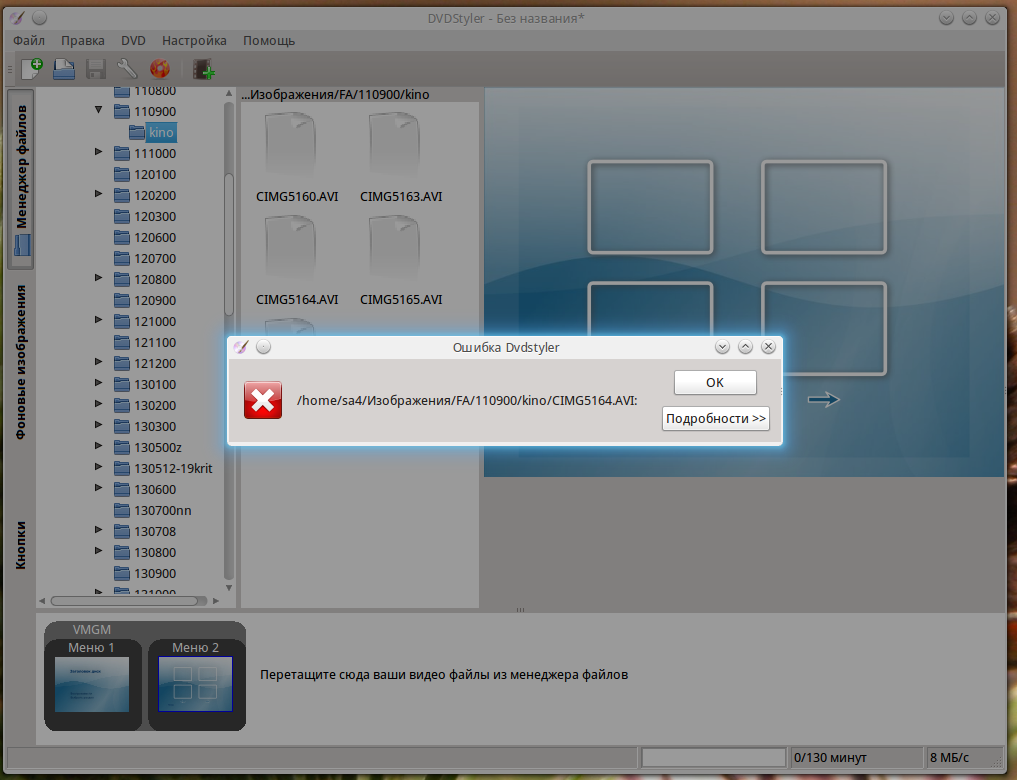Screen dimensions: 1017x780
Task: Open the Помощь menu
Action: (x=269, y=40)
